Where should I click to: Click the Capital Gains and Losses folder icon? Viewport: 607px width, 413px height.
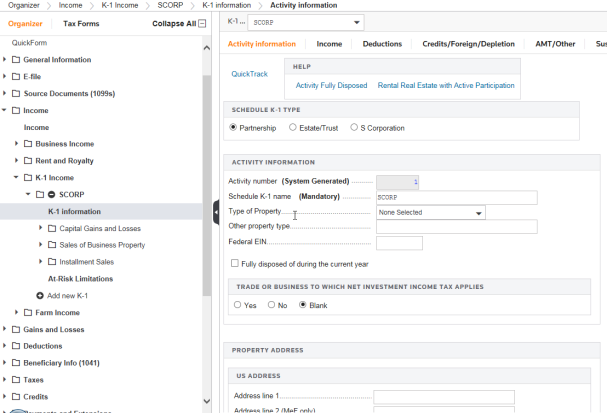coord(52,228)
